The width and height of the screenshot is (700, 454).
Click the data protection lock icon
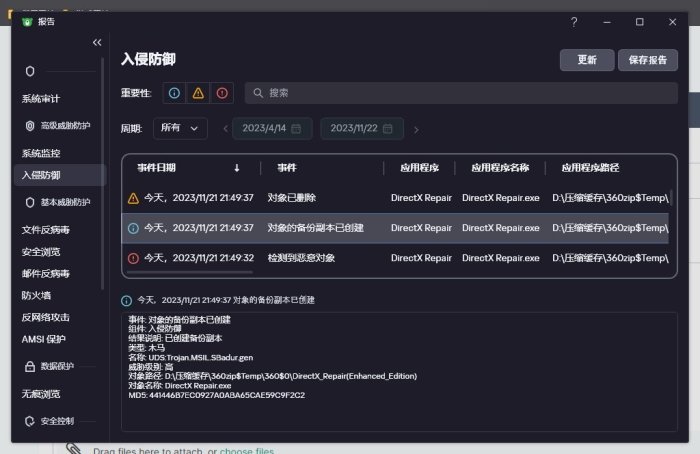(30, 367)
